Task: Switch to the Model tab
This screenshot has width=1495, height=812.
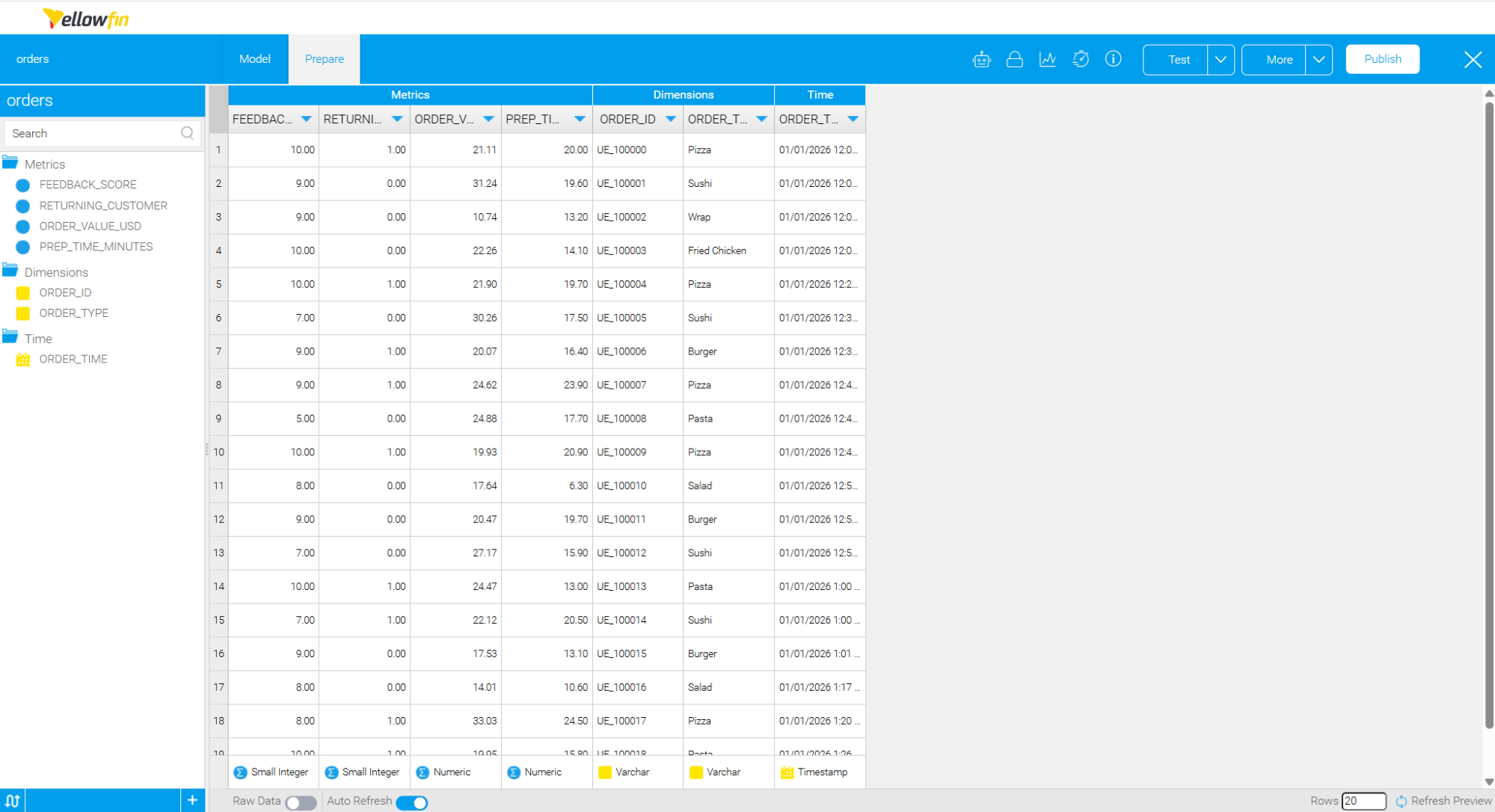Action: [255, 58]
